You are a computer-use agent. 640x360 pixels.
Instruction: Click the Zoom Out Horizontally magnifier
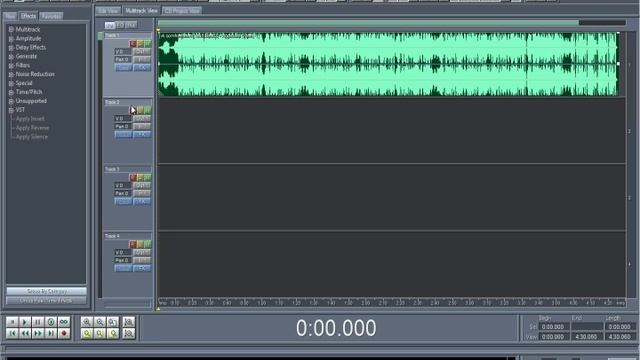pos(100,322)
